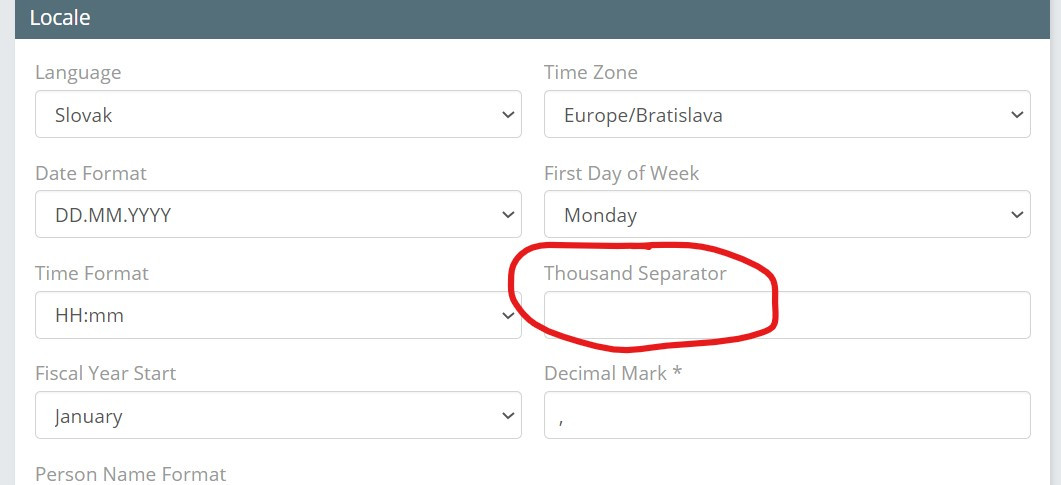Focus the Decimal Mark input field

click(x=786, y=416)
